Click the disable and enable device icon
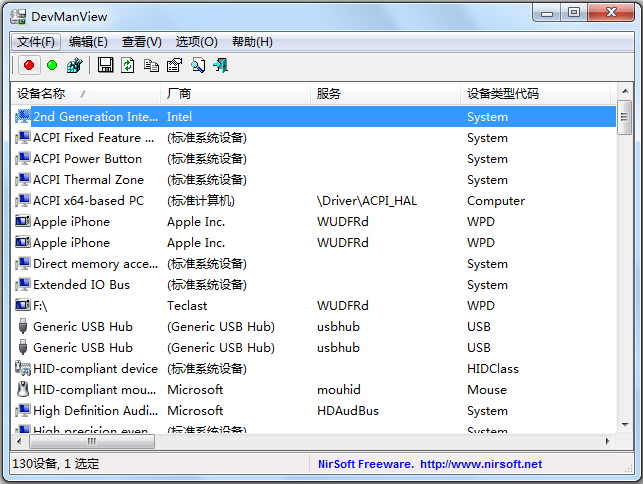Image resolution: width=643 pixels, height=484 pixels. click(x=74, y=66)
